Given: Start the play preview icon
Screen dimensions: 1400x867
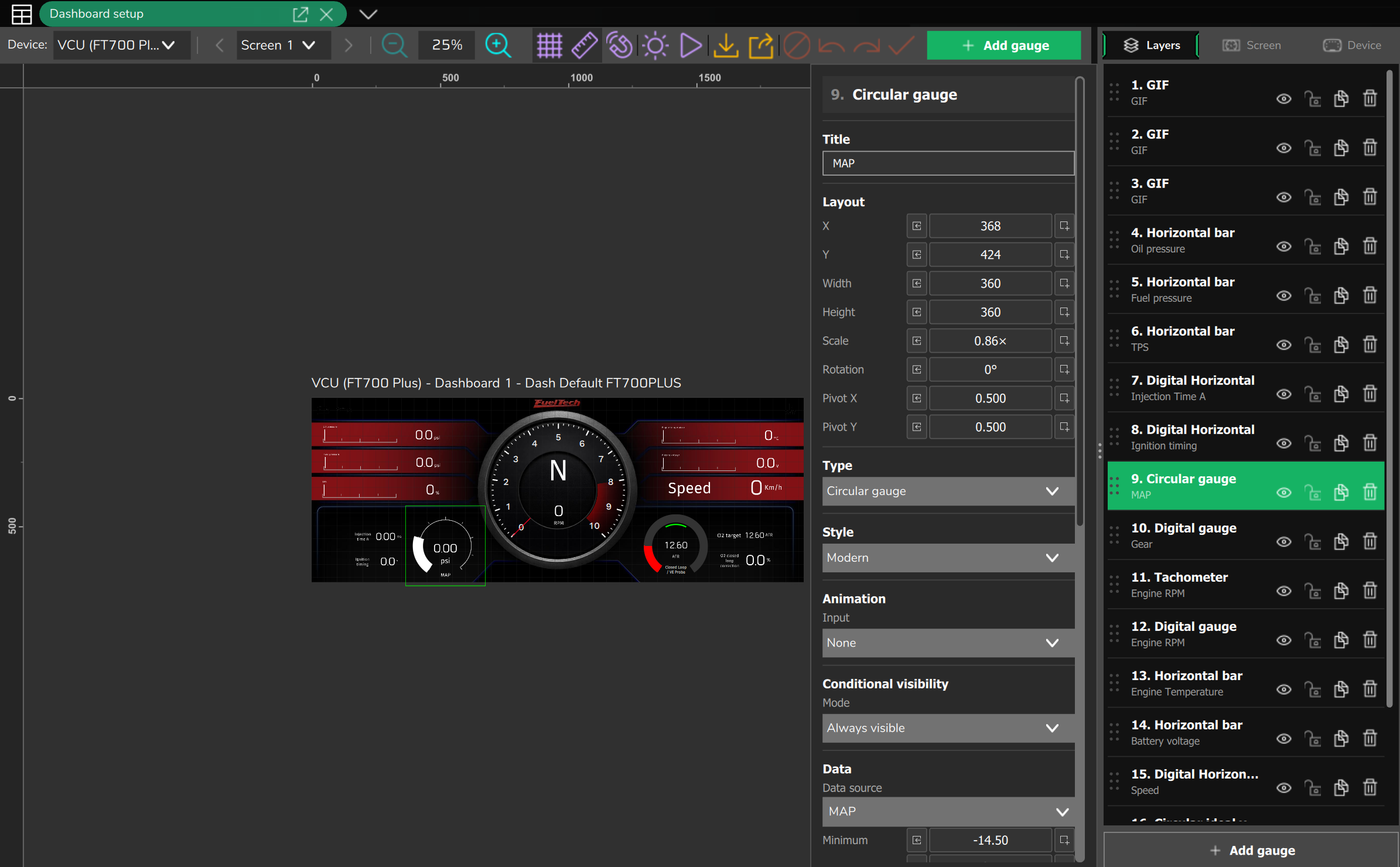Looking at the screenshot, I should click(x=691, y=45).
